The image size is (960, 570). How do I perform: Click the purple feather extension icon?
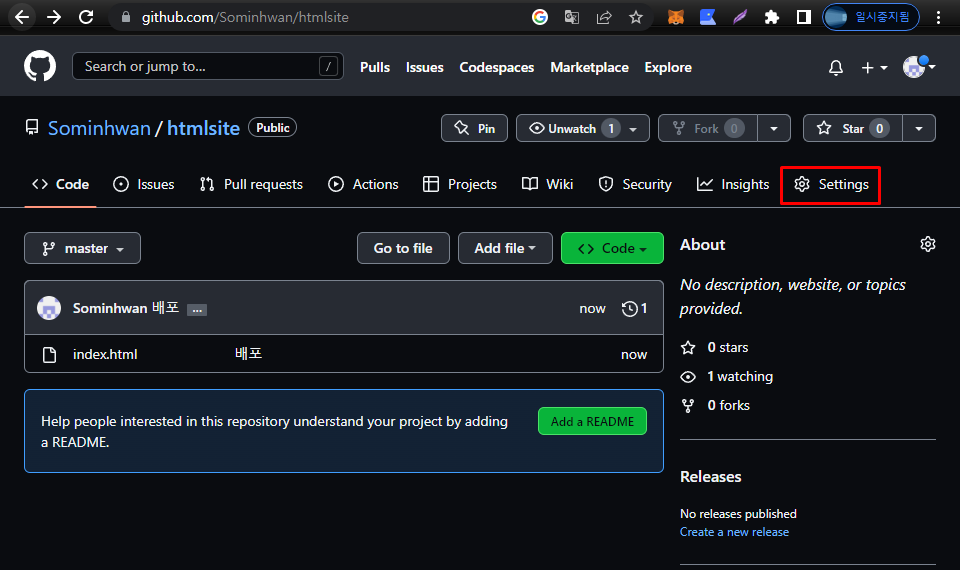pyautogui.click(x=740, y=17)
